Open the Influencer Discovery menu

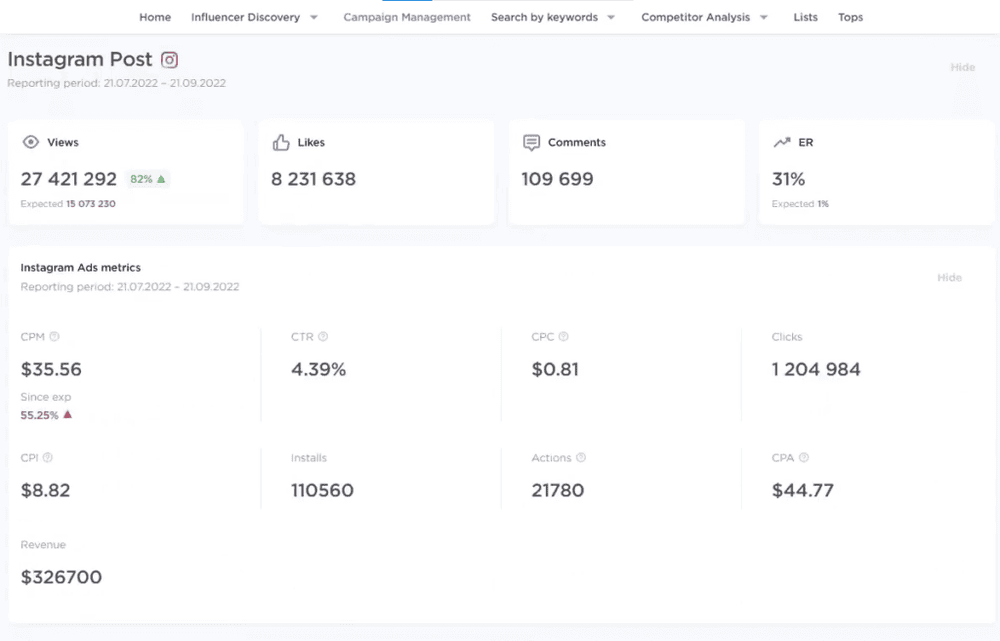[246, 17]
